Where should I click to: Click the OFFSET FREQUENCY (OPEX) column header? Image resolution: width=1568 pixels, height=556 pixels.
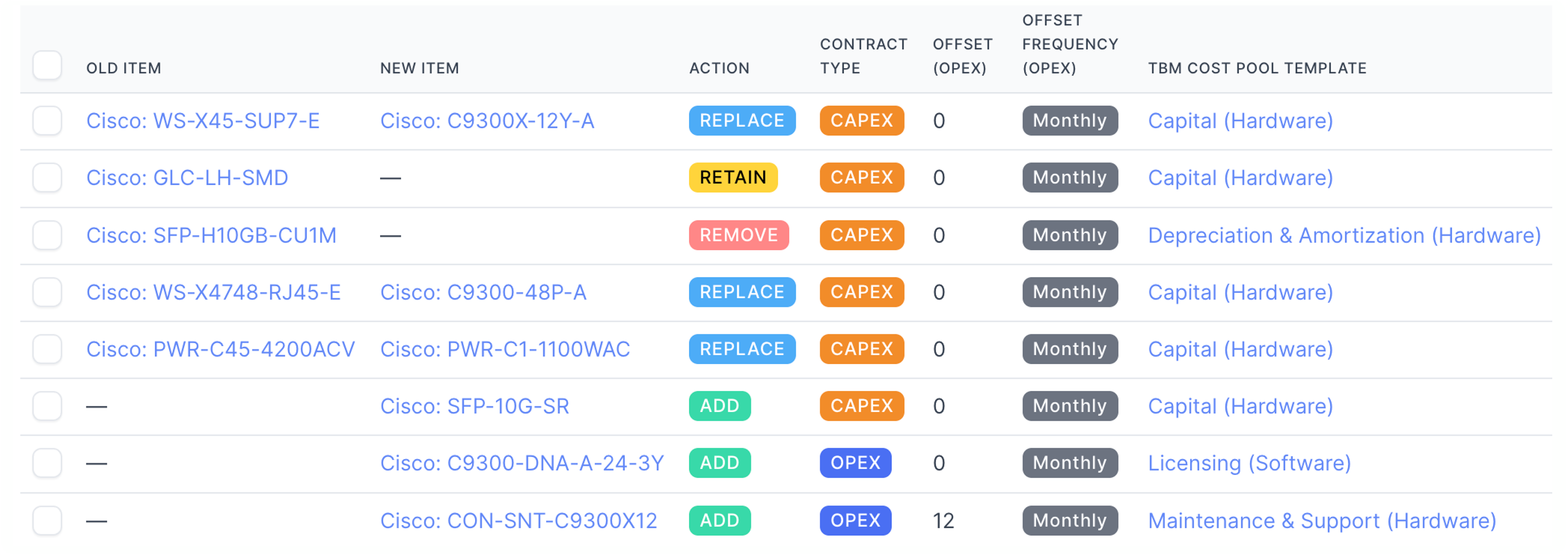coord(1070,44)
